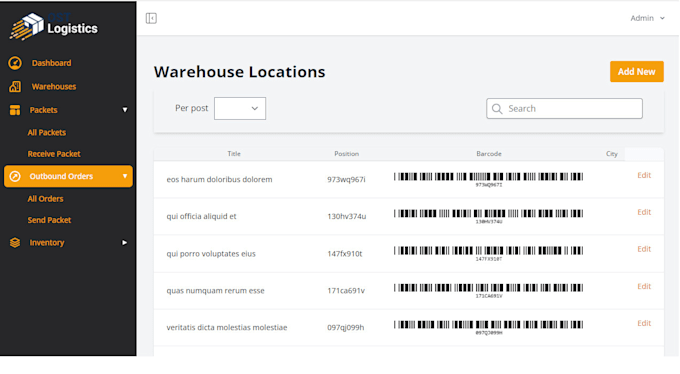
Task: Click position value 097qj099h
Action: pyautogui.click(x=346, y=328)
